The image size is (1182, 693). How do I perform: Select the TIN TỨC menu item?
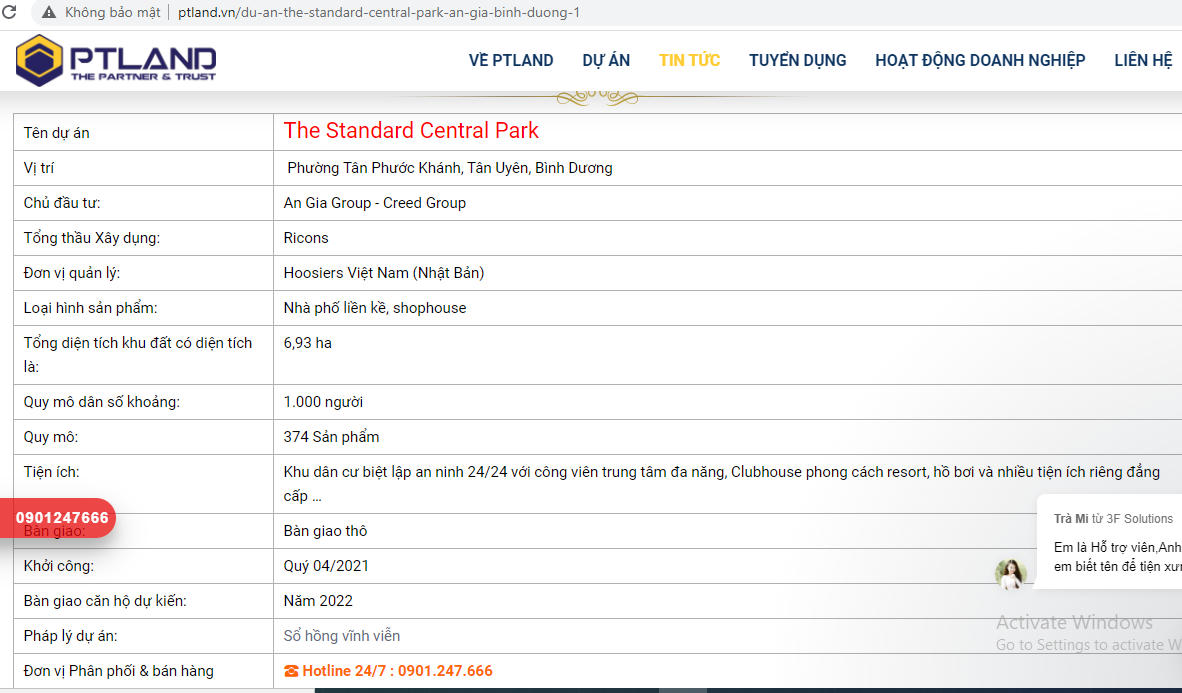pos(689,60)
